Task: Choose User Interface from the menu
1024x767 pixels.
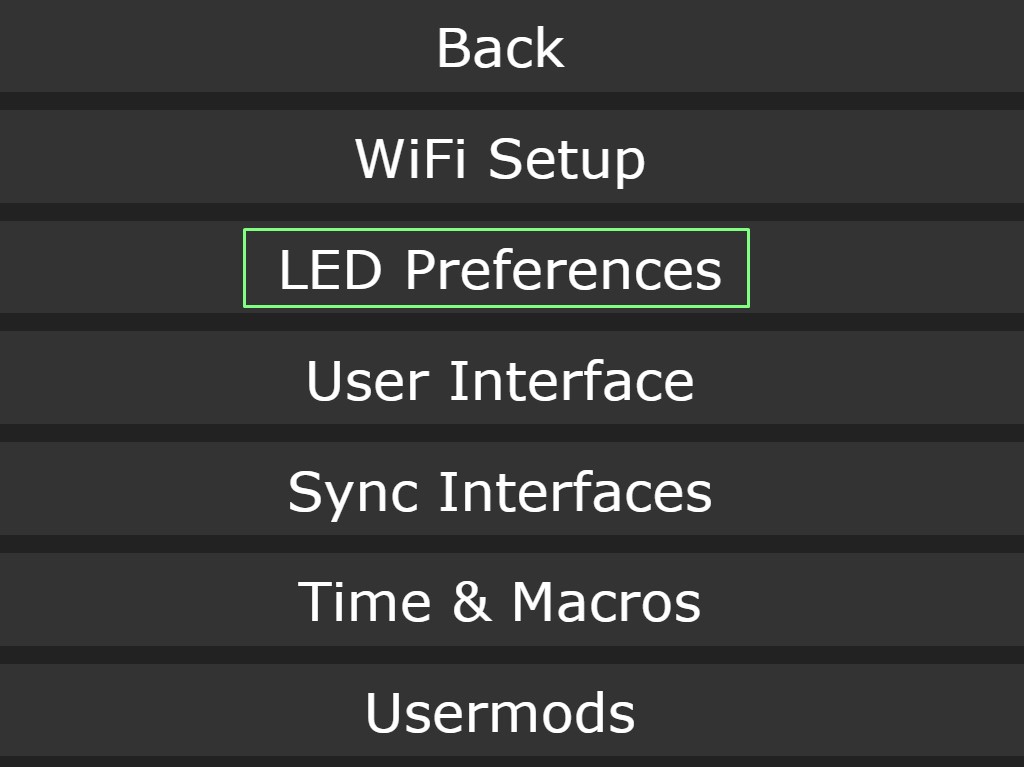Action: [500, 380]
